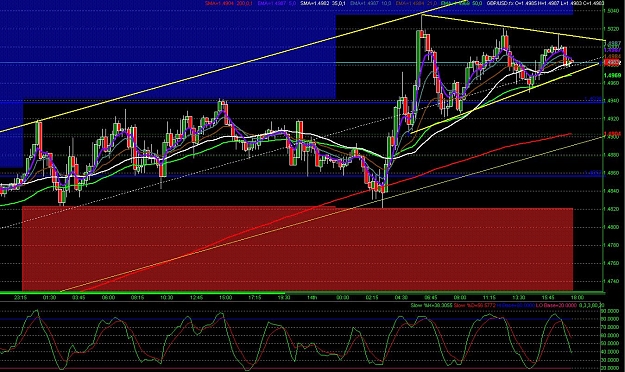
Task: Click the 15:45 time axis label
Action: click(548, 297)
